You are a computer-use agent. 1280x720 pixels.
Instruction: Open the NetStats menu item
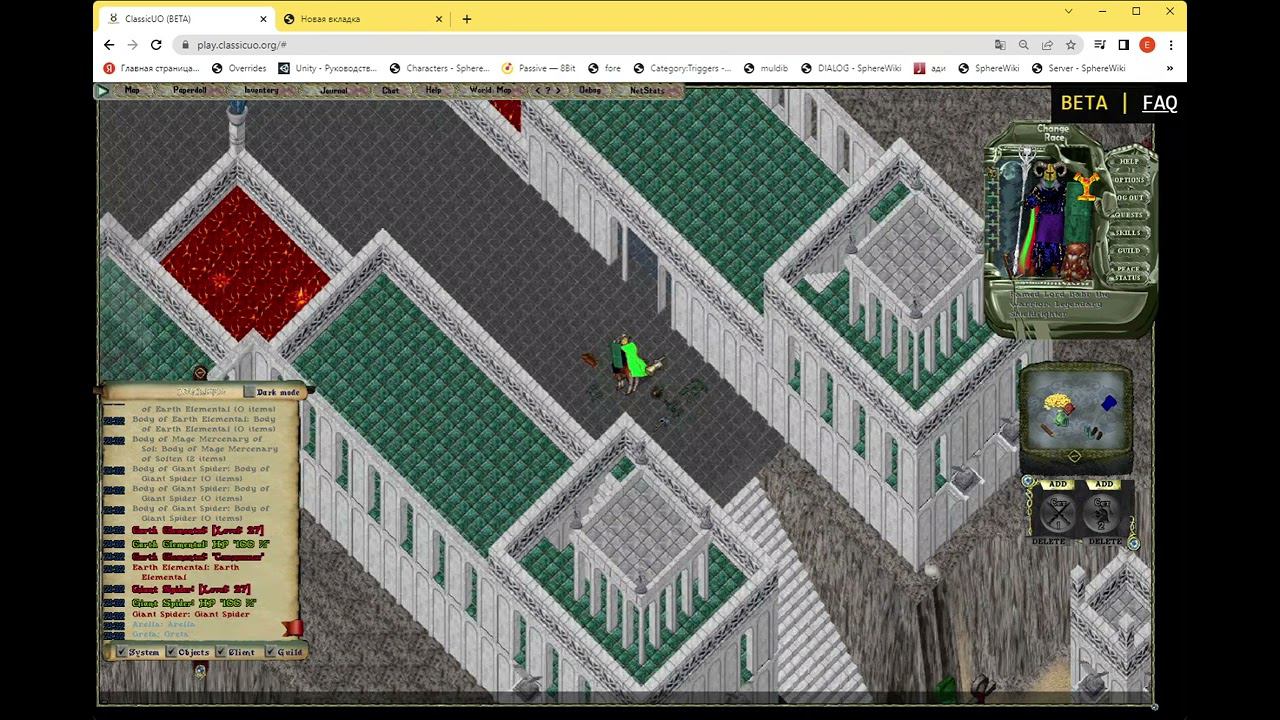[646, 91]
